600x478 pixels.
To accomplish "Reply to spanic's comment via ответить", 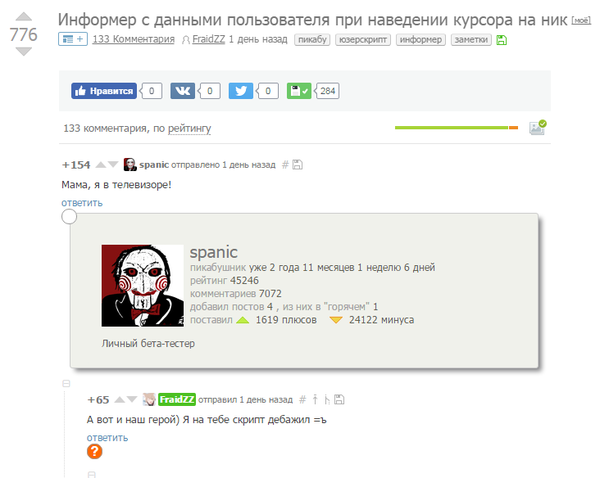I will (82, 202).
